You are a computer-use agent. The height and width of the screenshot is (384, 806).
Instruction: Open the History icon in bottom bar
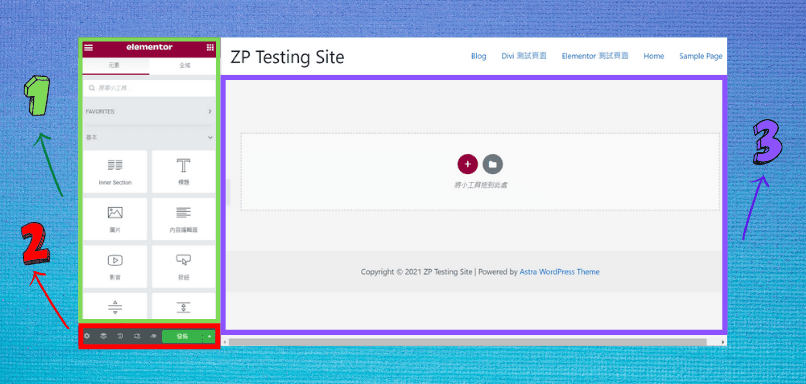coord(120,336)
